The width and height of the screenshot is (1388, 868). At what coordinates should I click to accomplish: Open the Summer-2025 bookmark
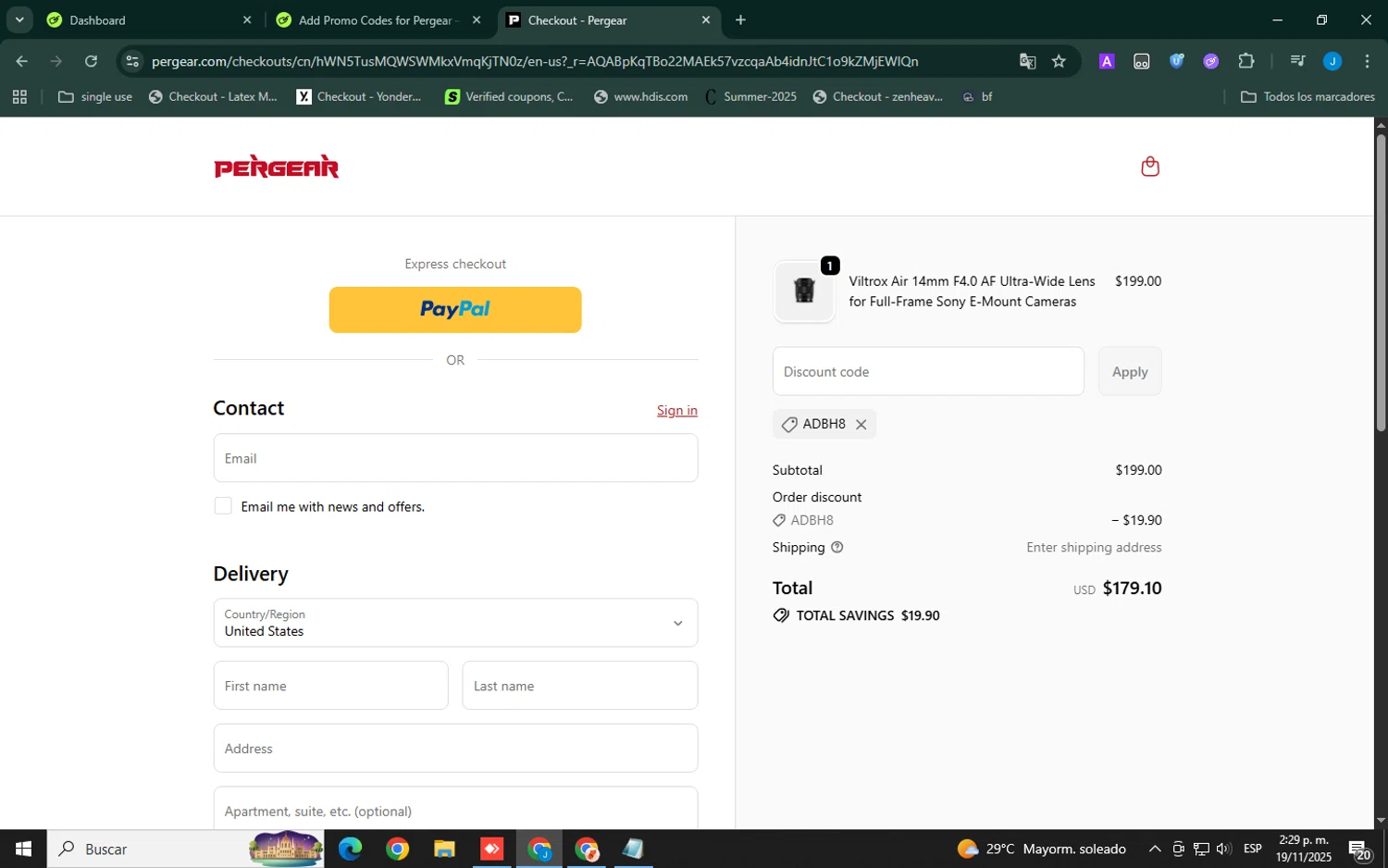pyautogui.click(x=750, y=97)
